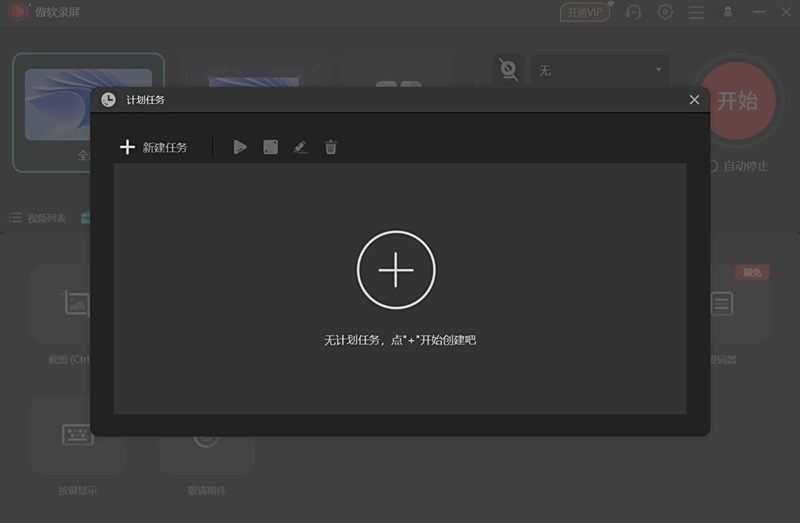The image size is (800, 523).
Task: Toggle the disabled webcam icon
Action: point(509,70)
